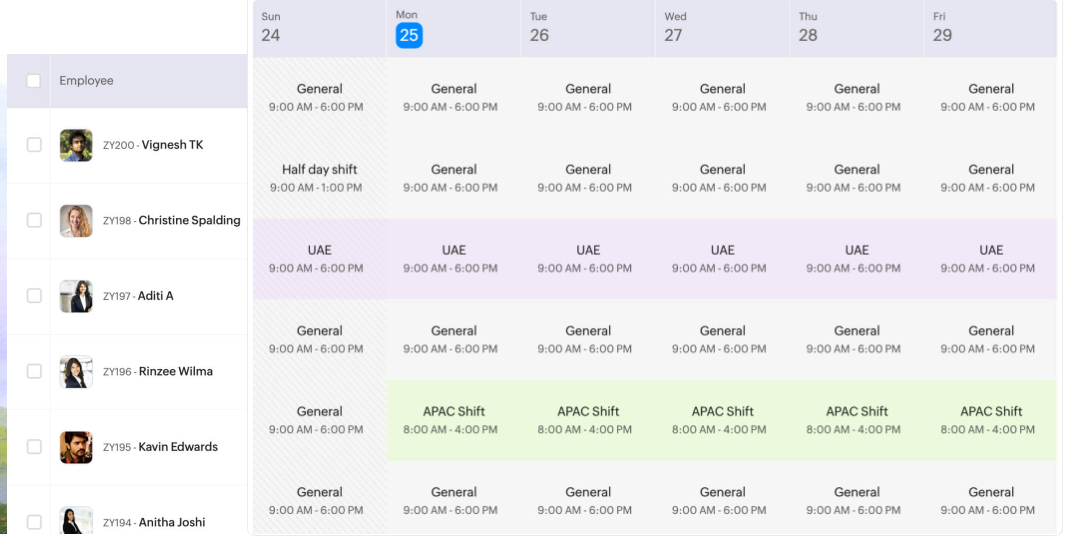Select Monday 25 highlighted date
Viewport: 1068px width, 543px height.
(408, 36)
